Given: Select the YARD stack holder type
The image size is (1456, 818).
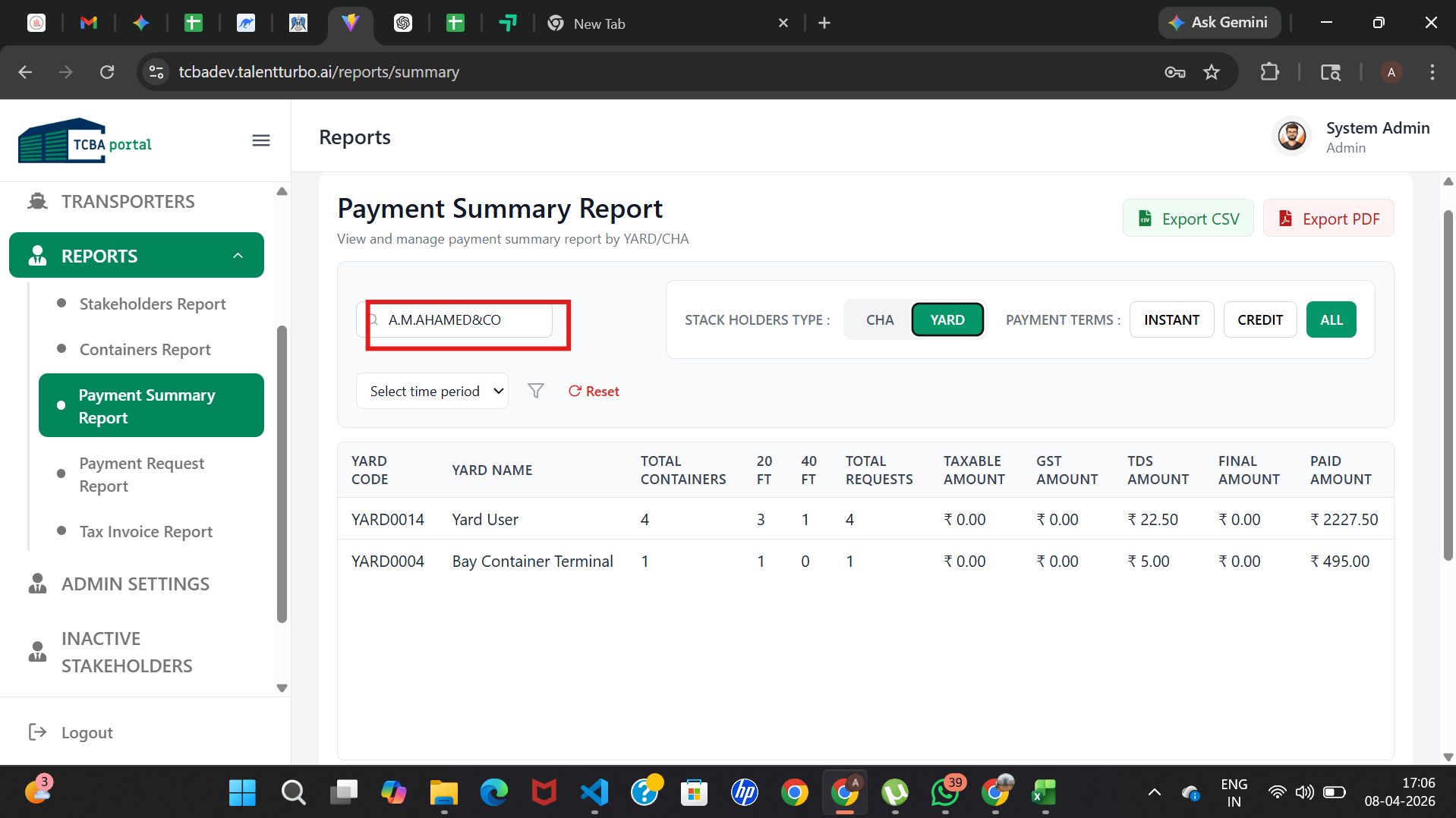Looking at the screenshot, I should pyautogui.click(x=947, y=319).
